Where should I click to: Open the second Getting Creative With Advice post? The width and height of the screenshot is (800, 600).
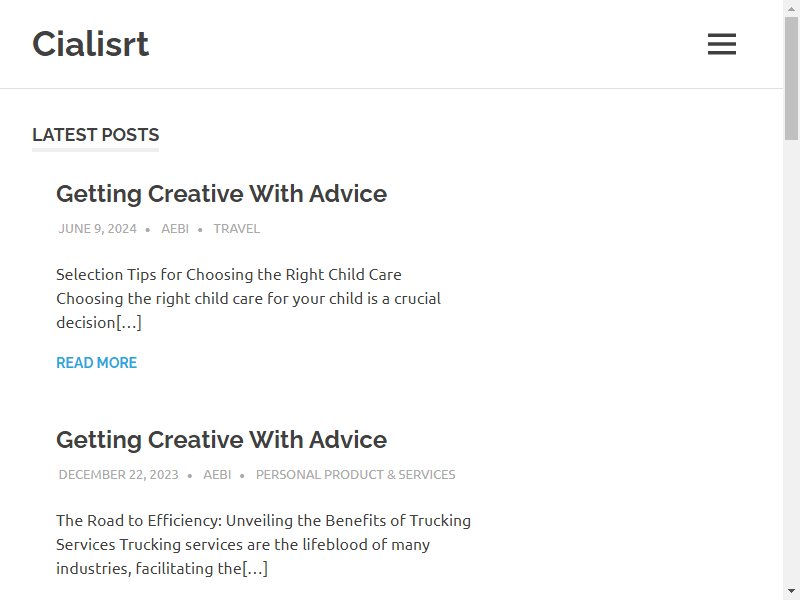pos(221,440)
